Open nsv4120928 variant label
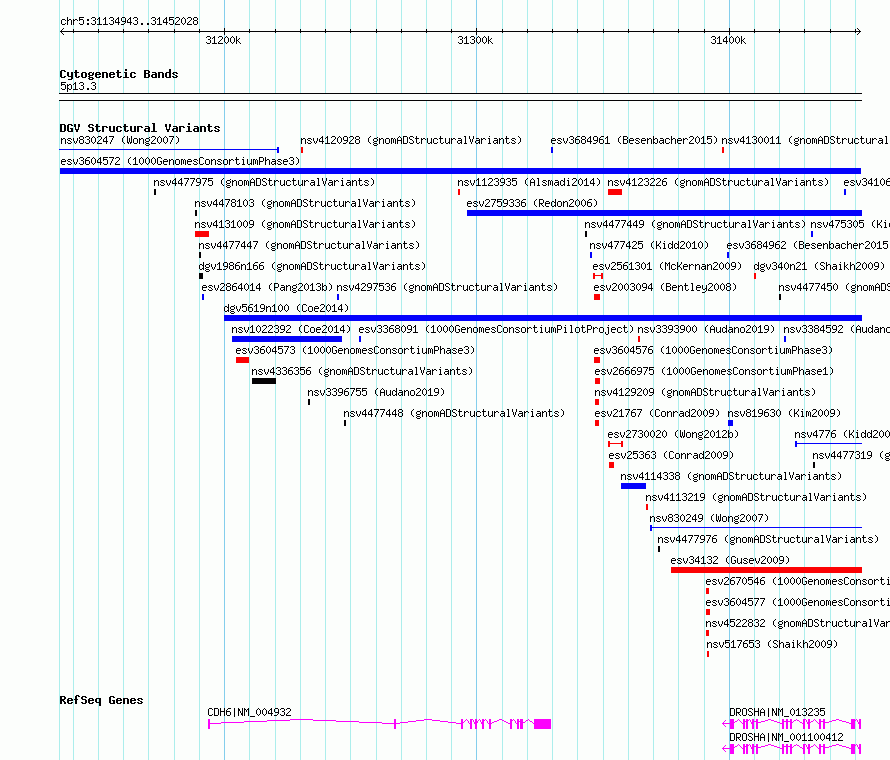890x760 pixels. click(x=411, y=140)
